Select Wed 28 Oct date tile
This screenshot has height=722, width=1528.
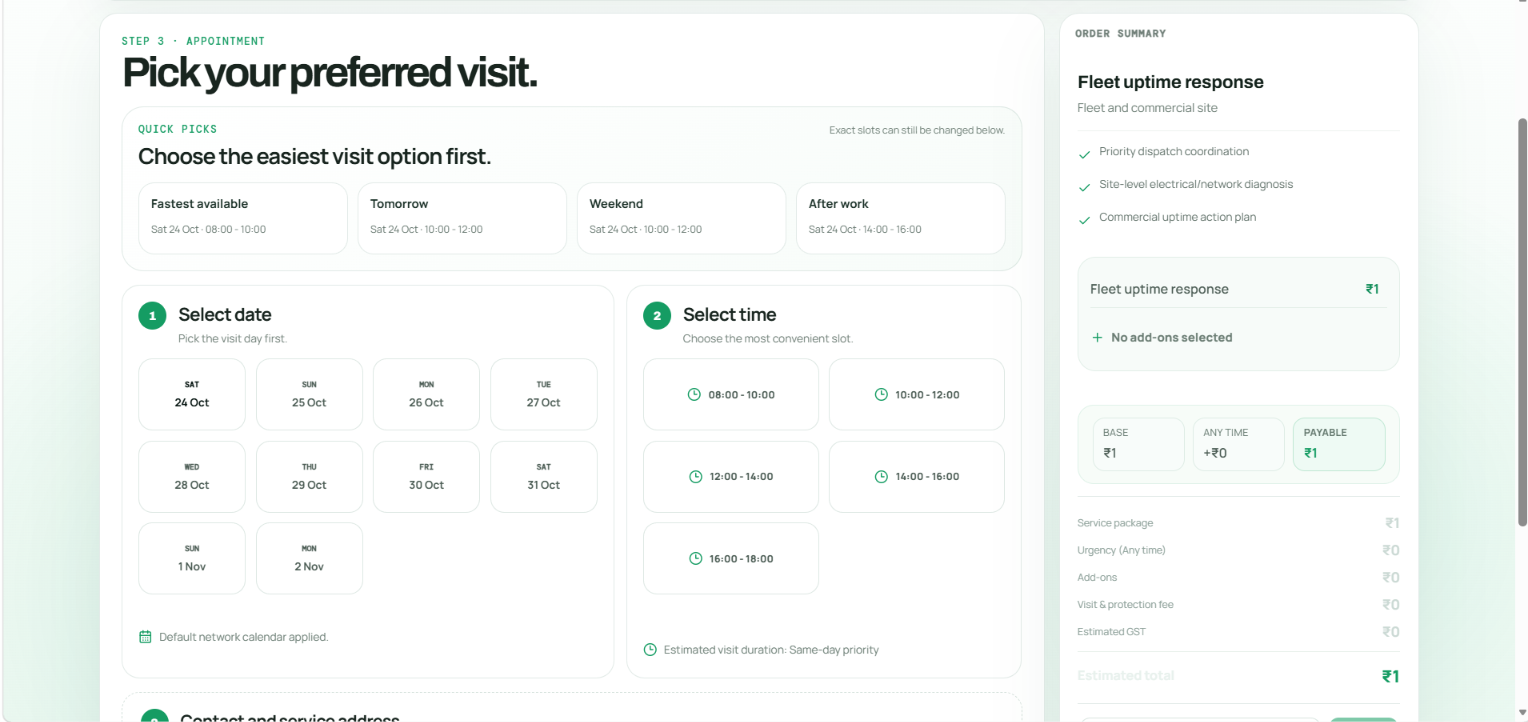coord(192,477)
